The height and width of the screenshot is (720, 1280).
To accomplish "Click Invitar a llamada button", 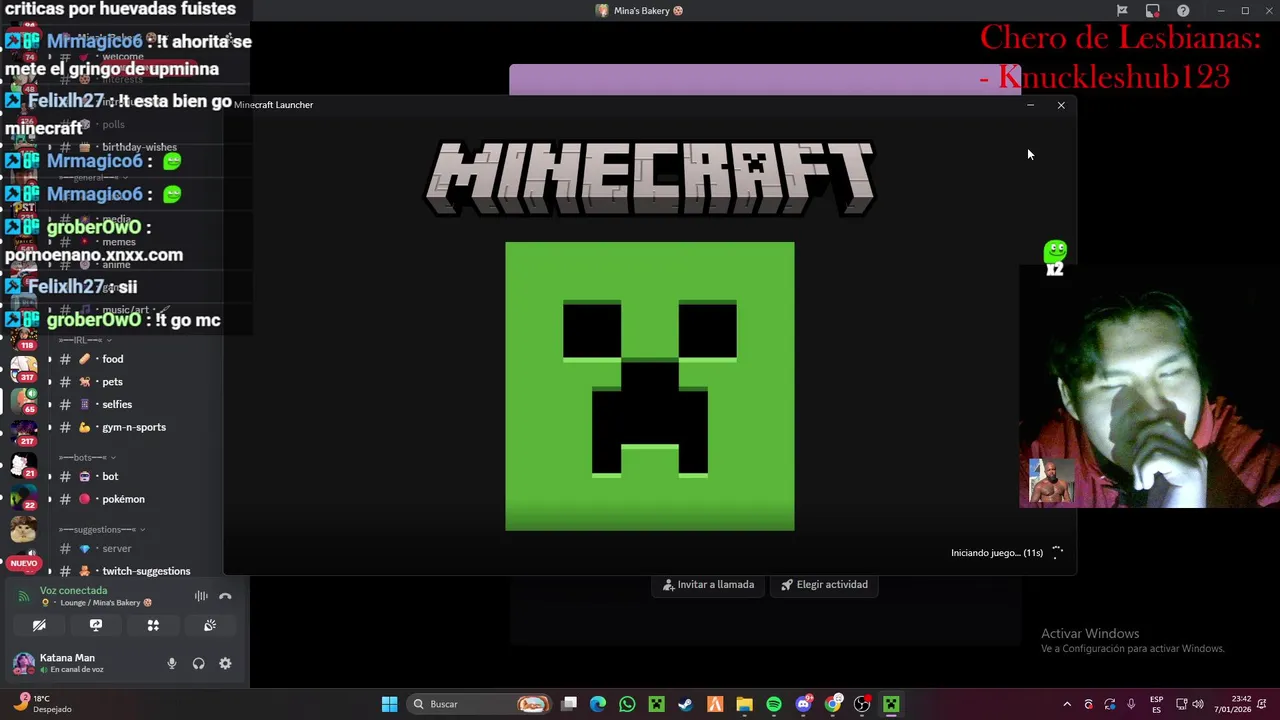I will (709, 585).
